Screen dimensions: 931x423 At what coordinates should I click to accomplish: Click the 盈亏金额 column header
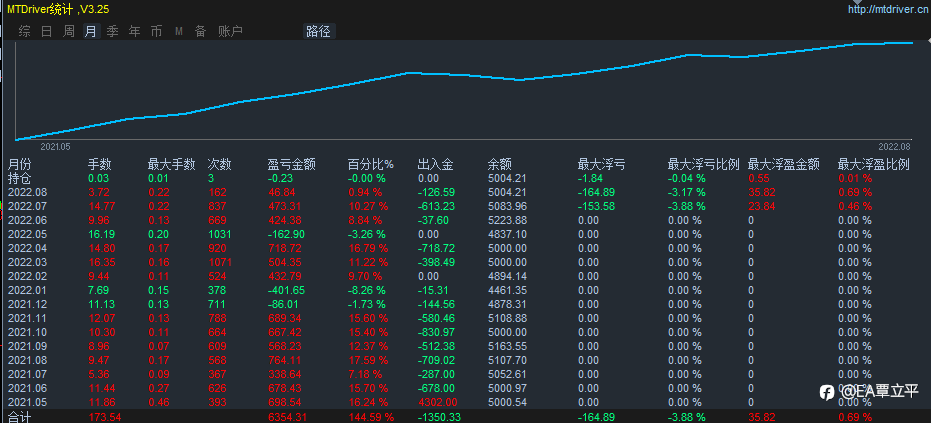[x=292, y=165]
